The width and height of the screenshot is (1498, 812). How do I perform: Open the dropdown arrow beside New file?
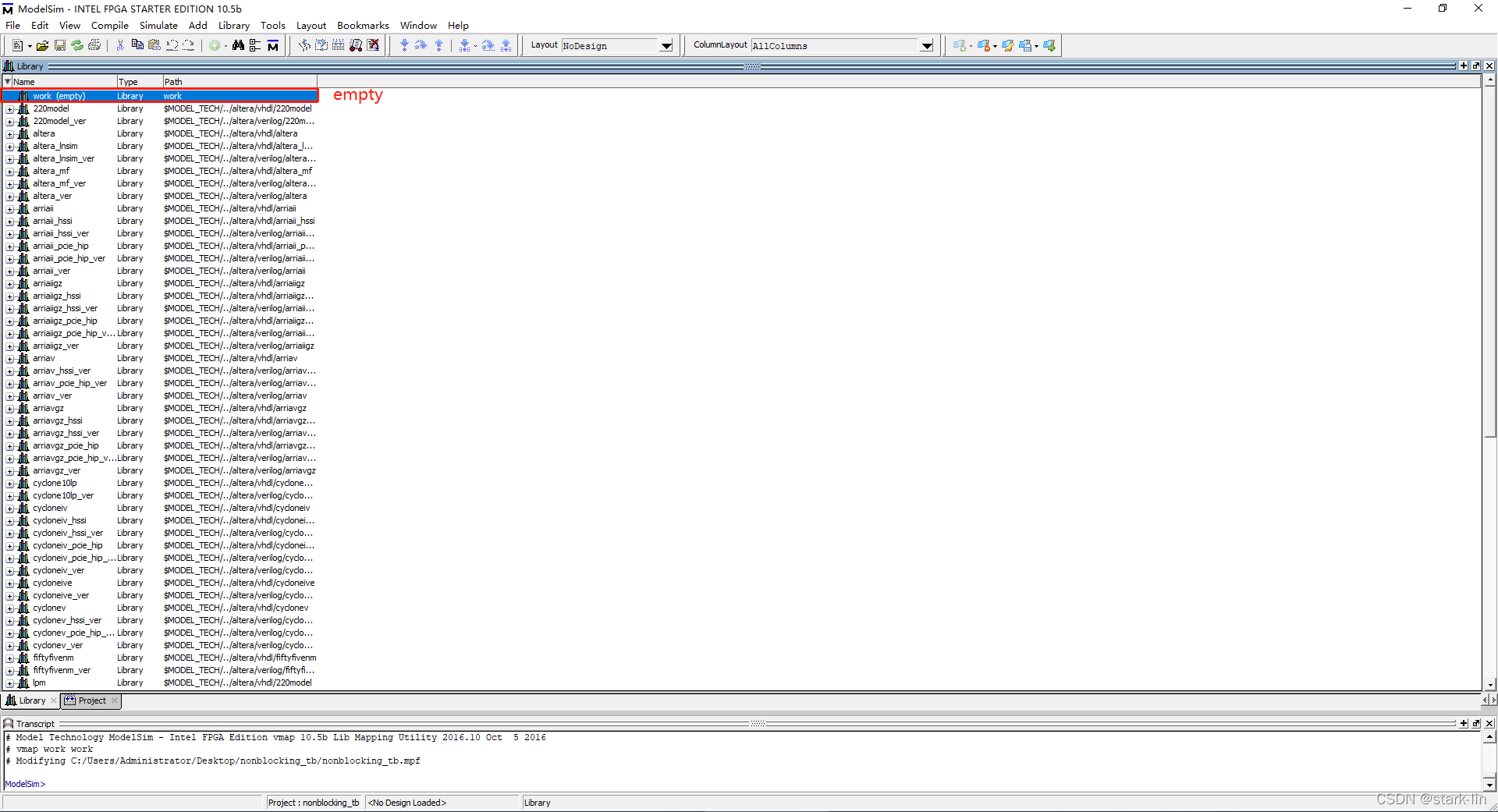coord(30,46)
